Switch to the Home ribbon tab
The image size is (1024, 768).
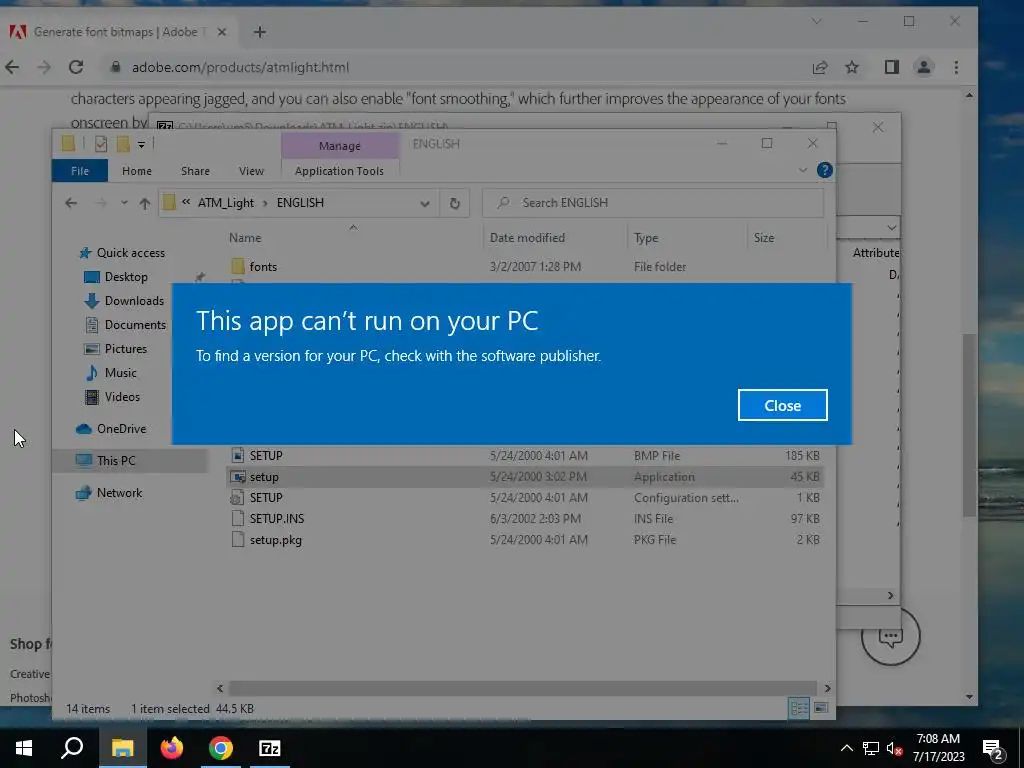coord(136,170)
